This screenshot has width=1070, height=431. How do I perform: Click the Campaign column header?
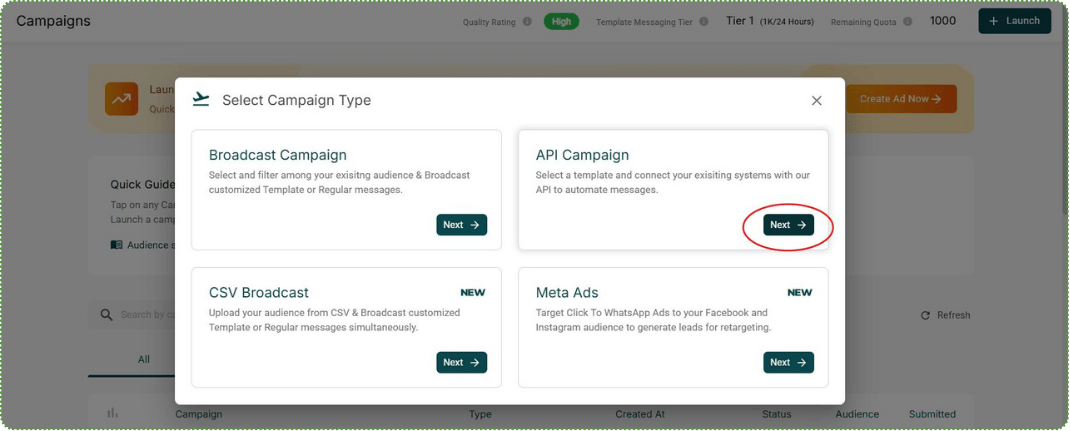[199, 414]
